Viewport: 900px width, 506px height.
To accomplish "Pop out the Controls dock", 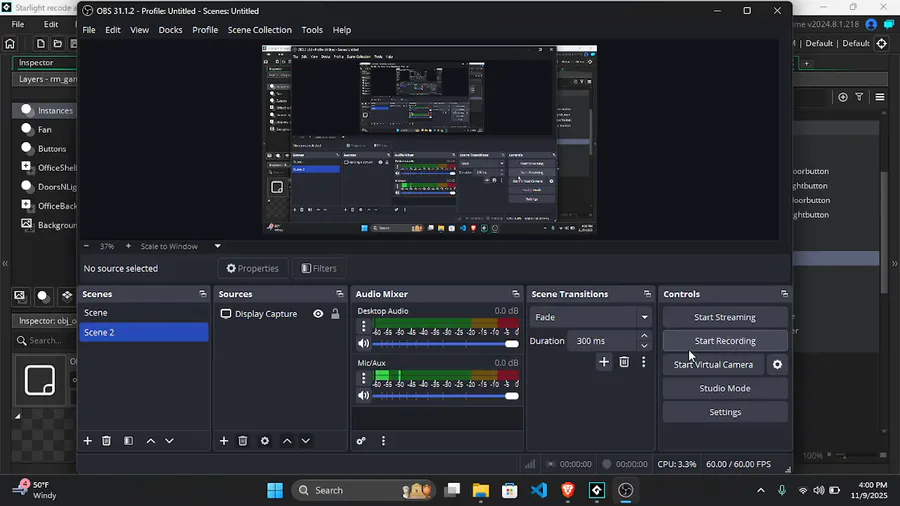I will pyautogui.click(x=784, y=294).
